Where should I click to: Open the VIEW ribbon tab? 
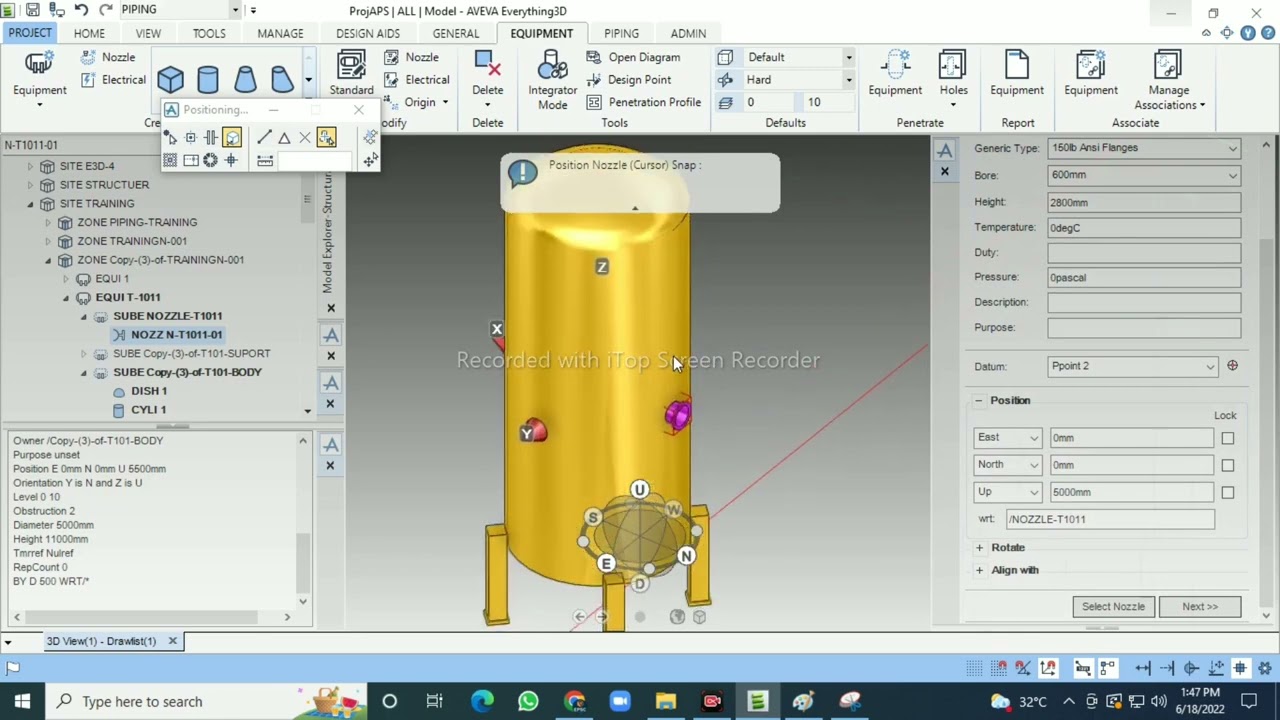[x=148, y=33]
